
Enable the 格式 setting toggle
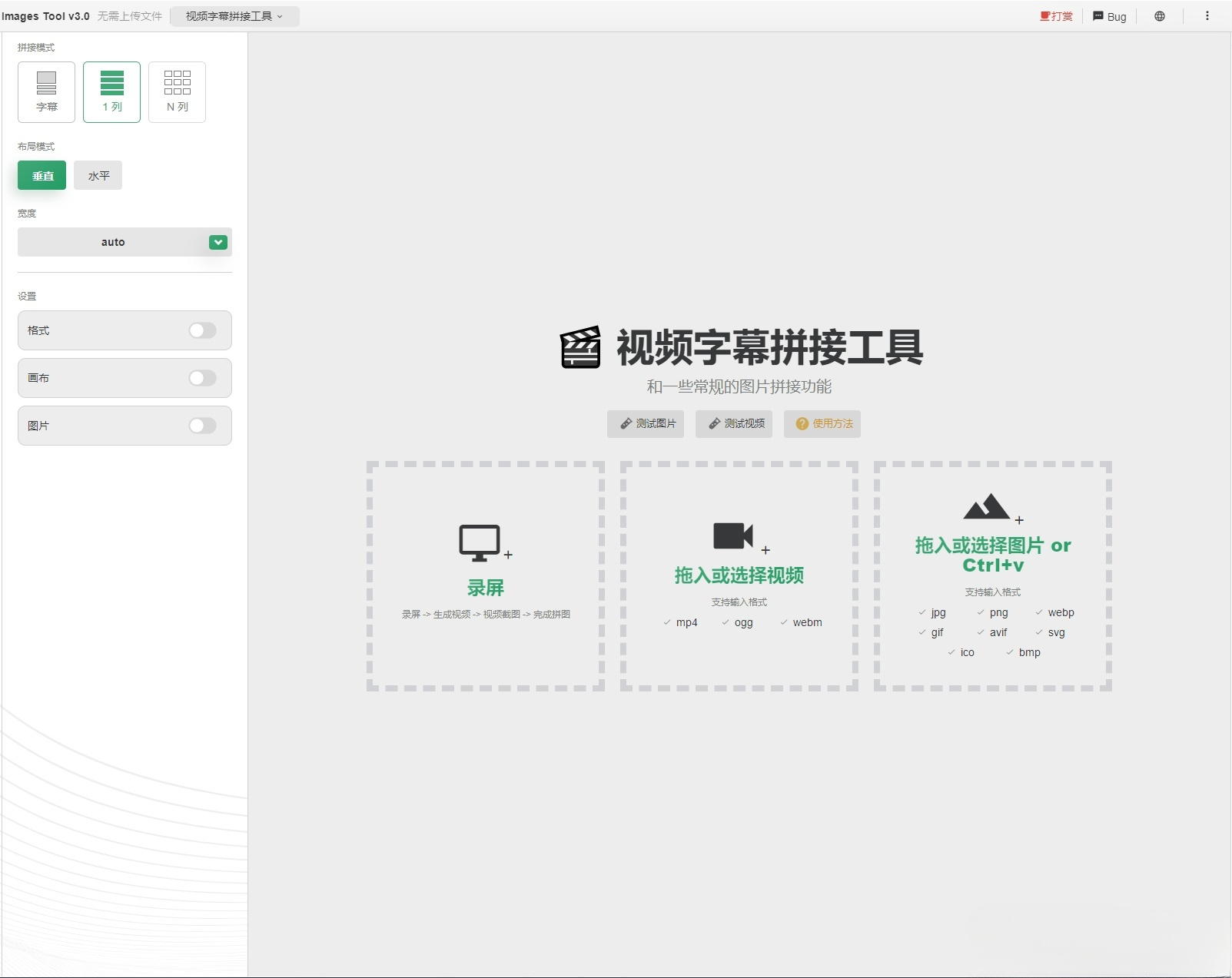pos(202,330)
